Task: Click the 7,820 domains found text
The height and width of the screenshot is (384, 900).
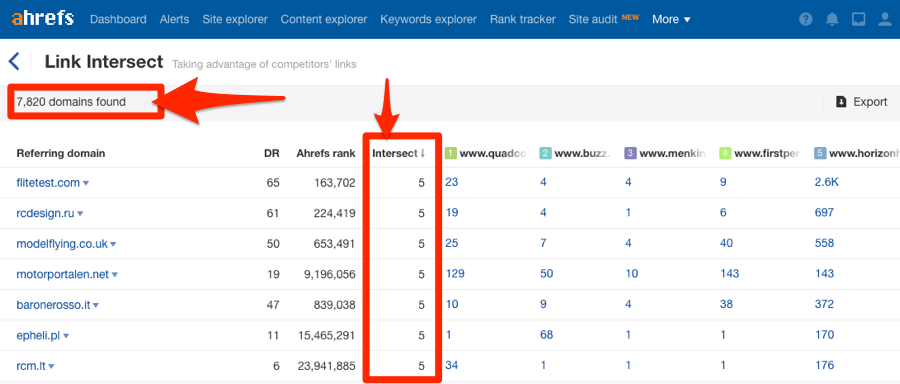Action: pyautogui.click(x=71, y=102)
